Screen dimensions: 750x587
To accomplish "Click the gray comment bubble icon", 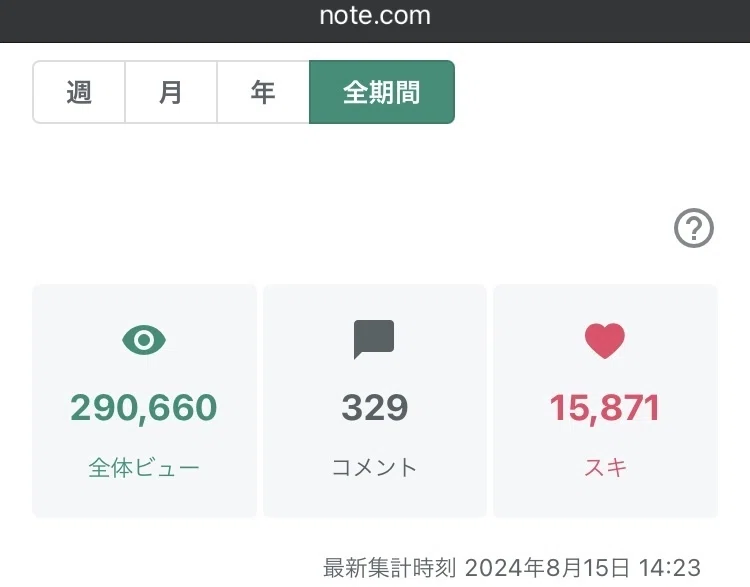I will click(374, 339).
